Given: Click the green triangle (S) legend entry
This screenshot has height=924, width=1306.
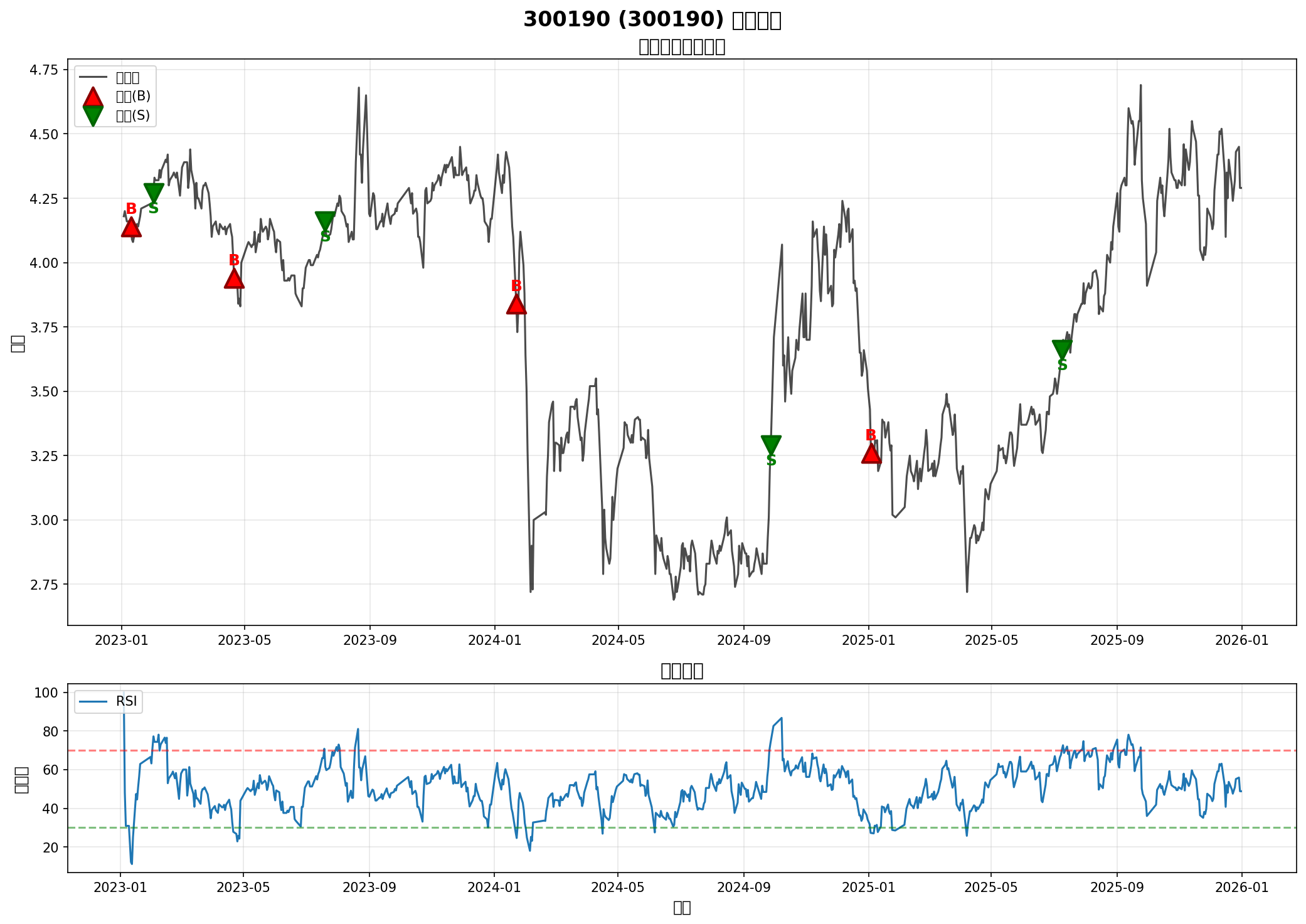Looking at the screenshot, I should (93, 116).
